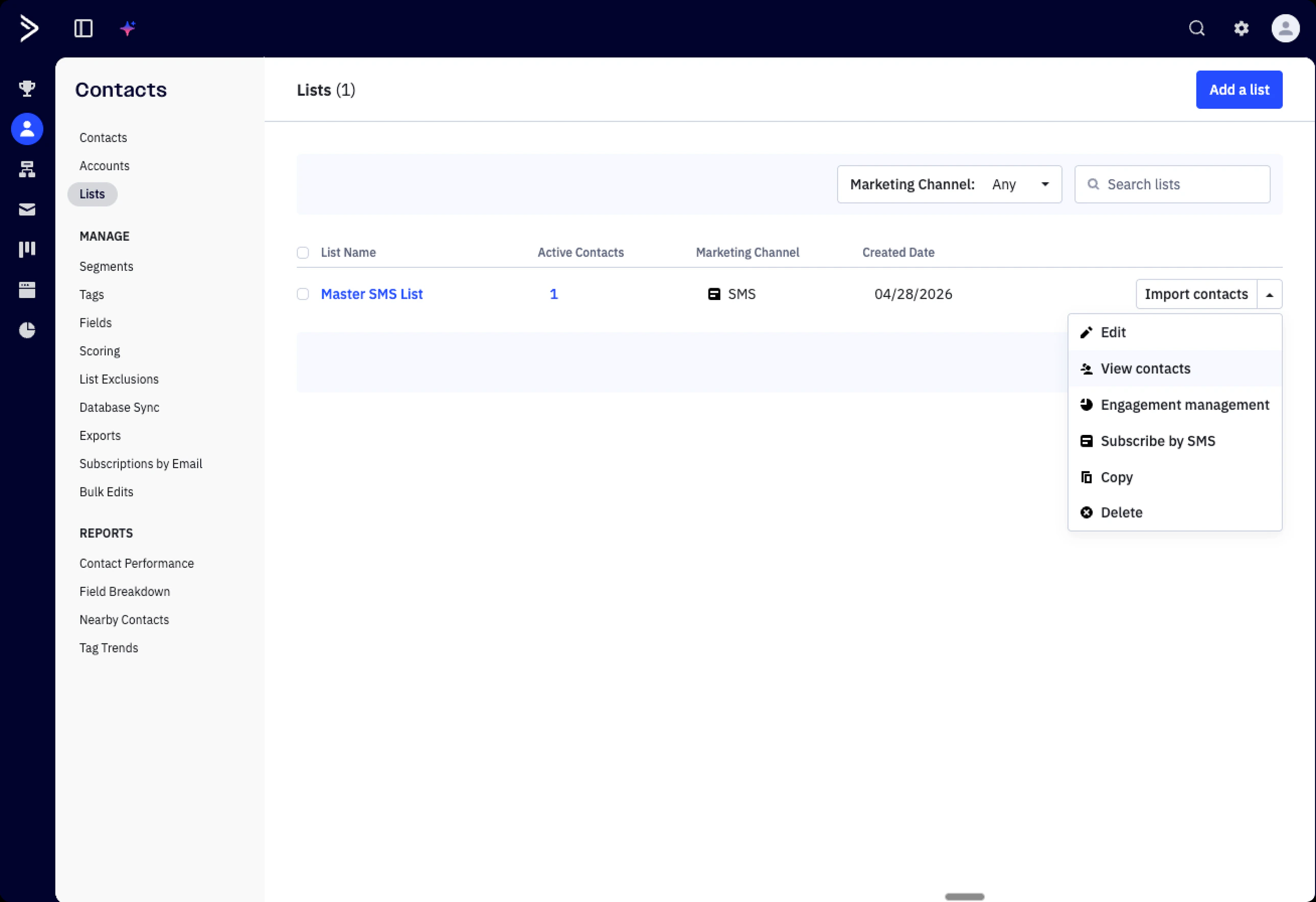Open Tag Trends report
This screenshot has width=1316, height=902.
coord(109,648)
